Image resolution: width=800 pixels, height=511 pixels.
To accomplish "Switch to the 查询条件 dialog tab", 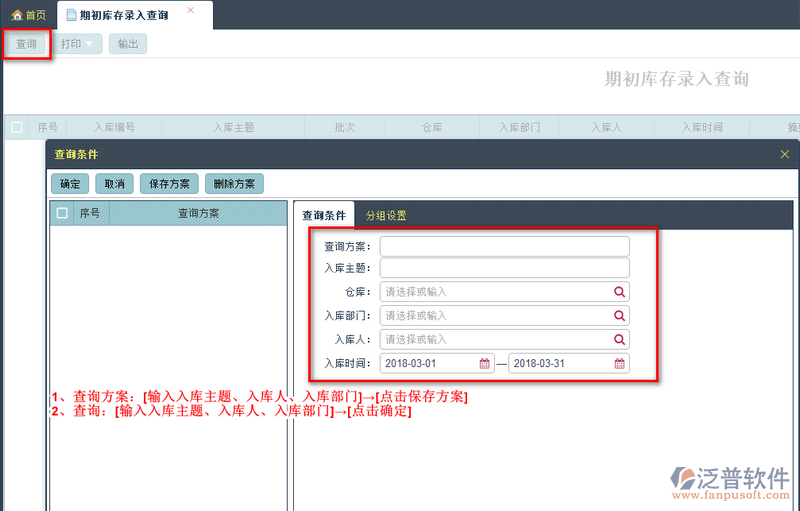I will point(324,215).
